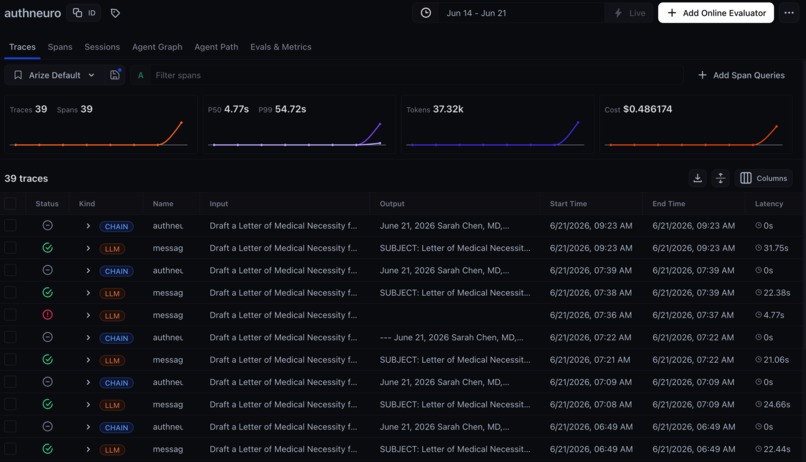Expand the 07:39 AM CHAIN trace row
The height and width of the screenshot is (462, 806).
click(88, 270)
